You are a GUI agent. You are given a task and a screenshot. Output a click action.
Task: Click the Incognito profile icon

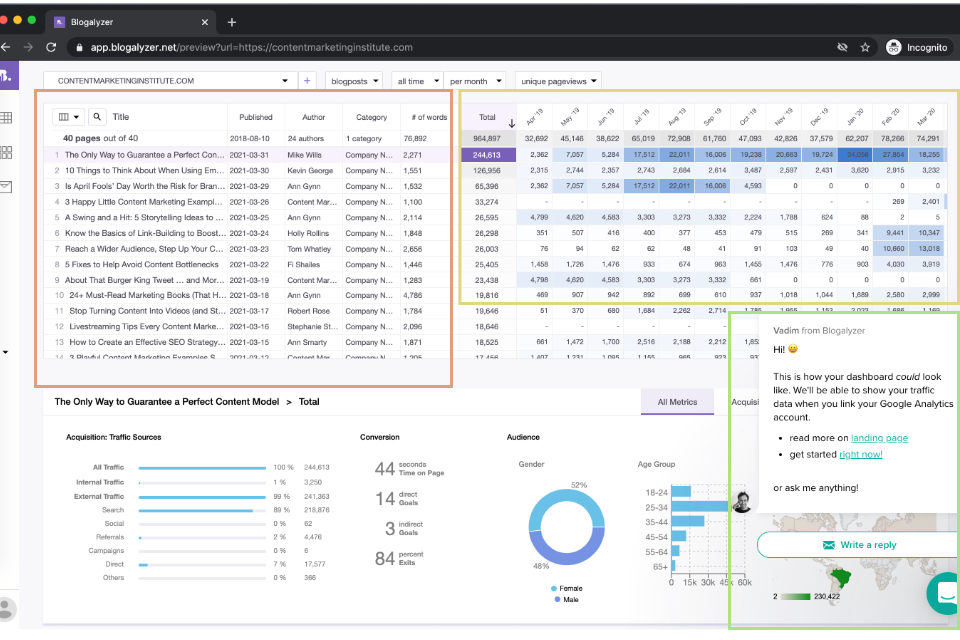click(x=894, y=47)
